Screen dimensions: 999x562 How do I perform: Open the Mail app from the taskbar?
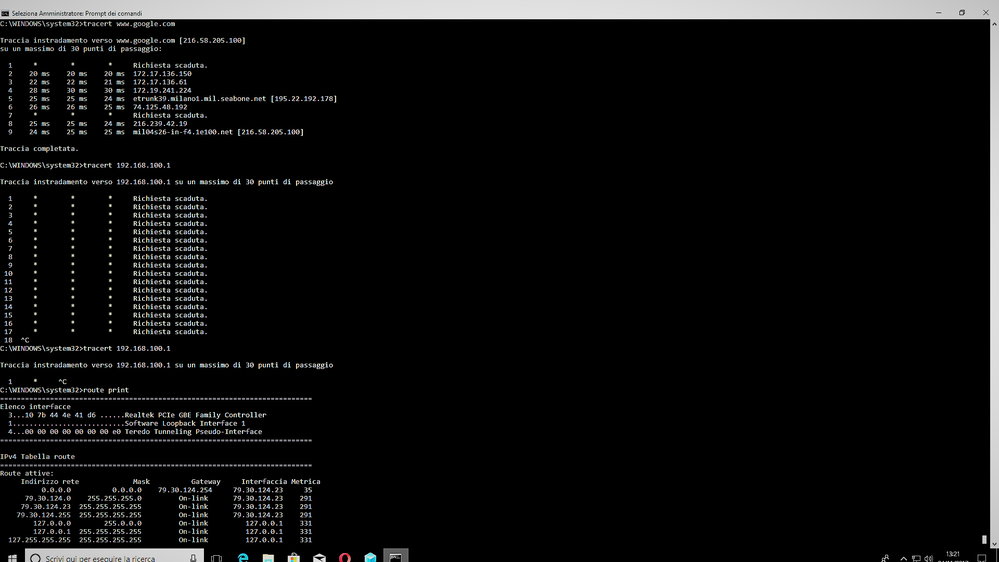tap(319, 558)
